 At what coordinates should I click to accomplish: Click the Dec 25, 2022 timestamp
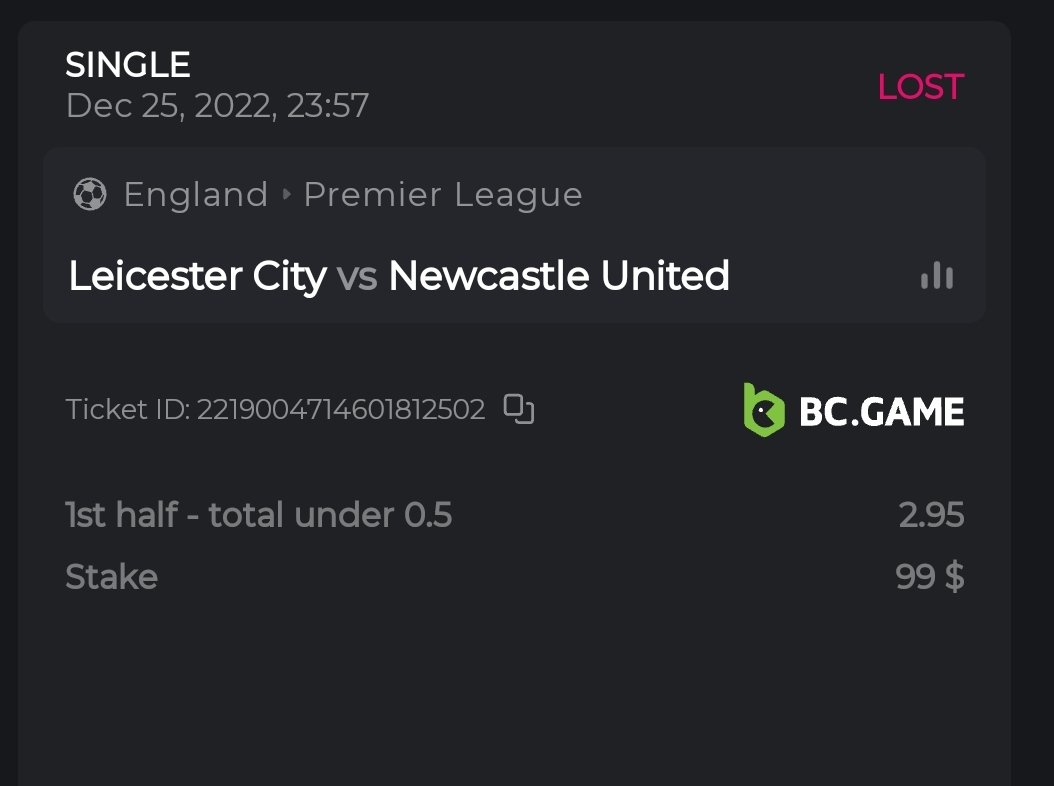(217, 105)
